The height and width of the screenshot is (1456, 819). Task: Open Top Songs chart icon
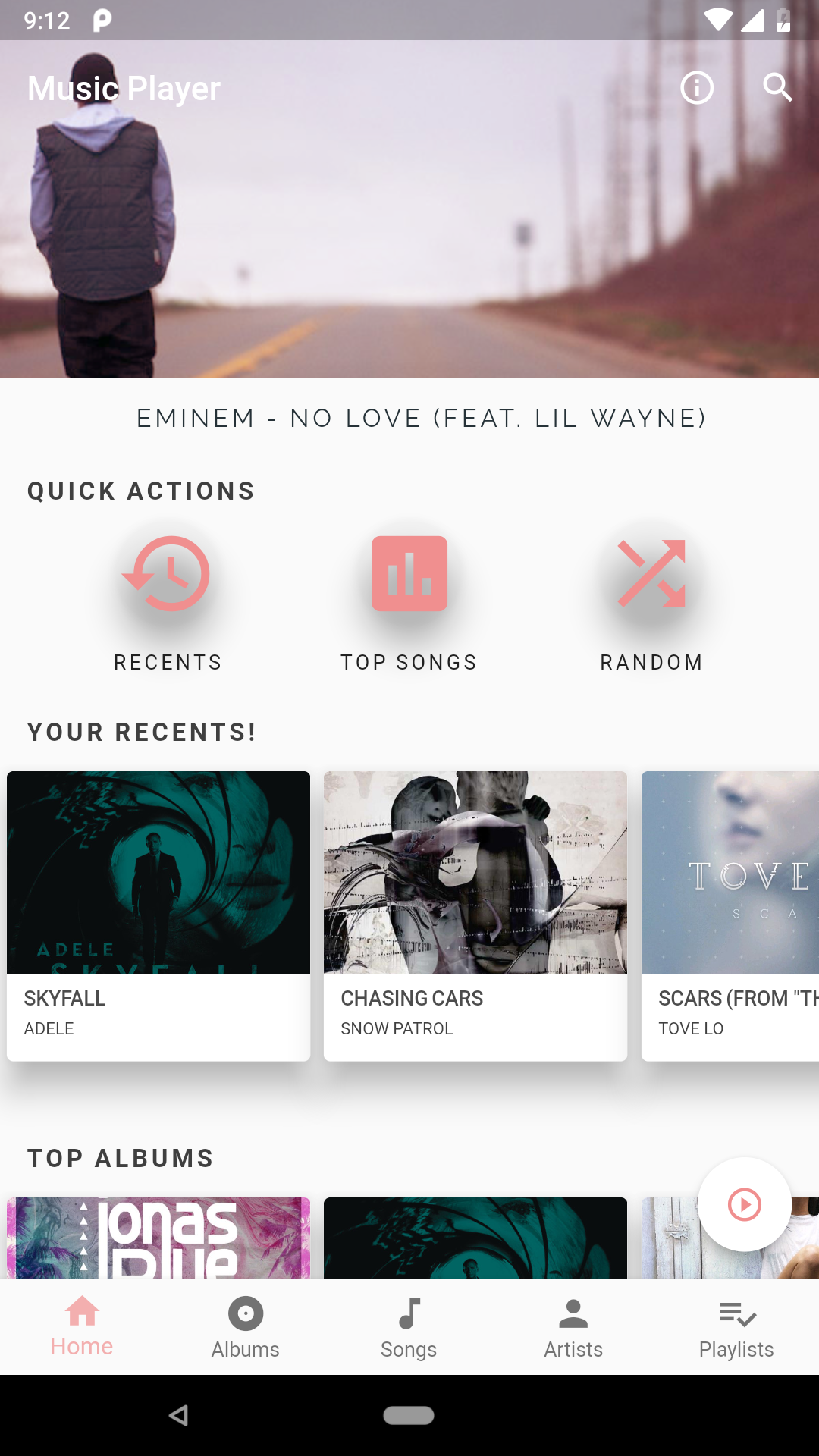409,573
